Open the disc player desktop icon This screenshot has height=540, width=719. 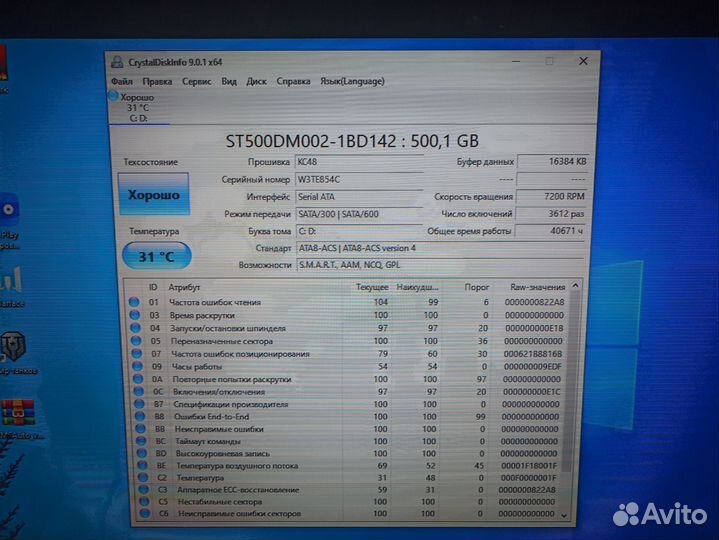coord(9,210)
